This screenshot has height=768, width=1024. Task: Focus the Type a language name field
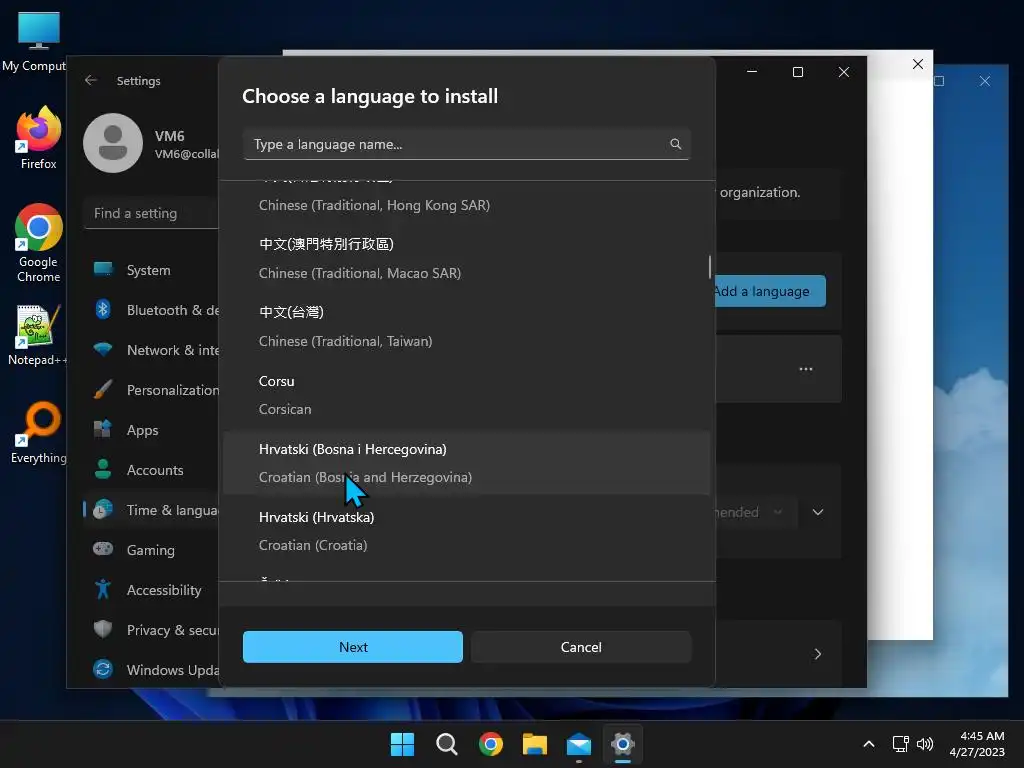click(x=466, y=144)
